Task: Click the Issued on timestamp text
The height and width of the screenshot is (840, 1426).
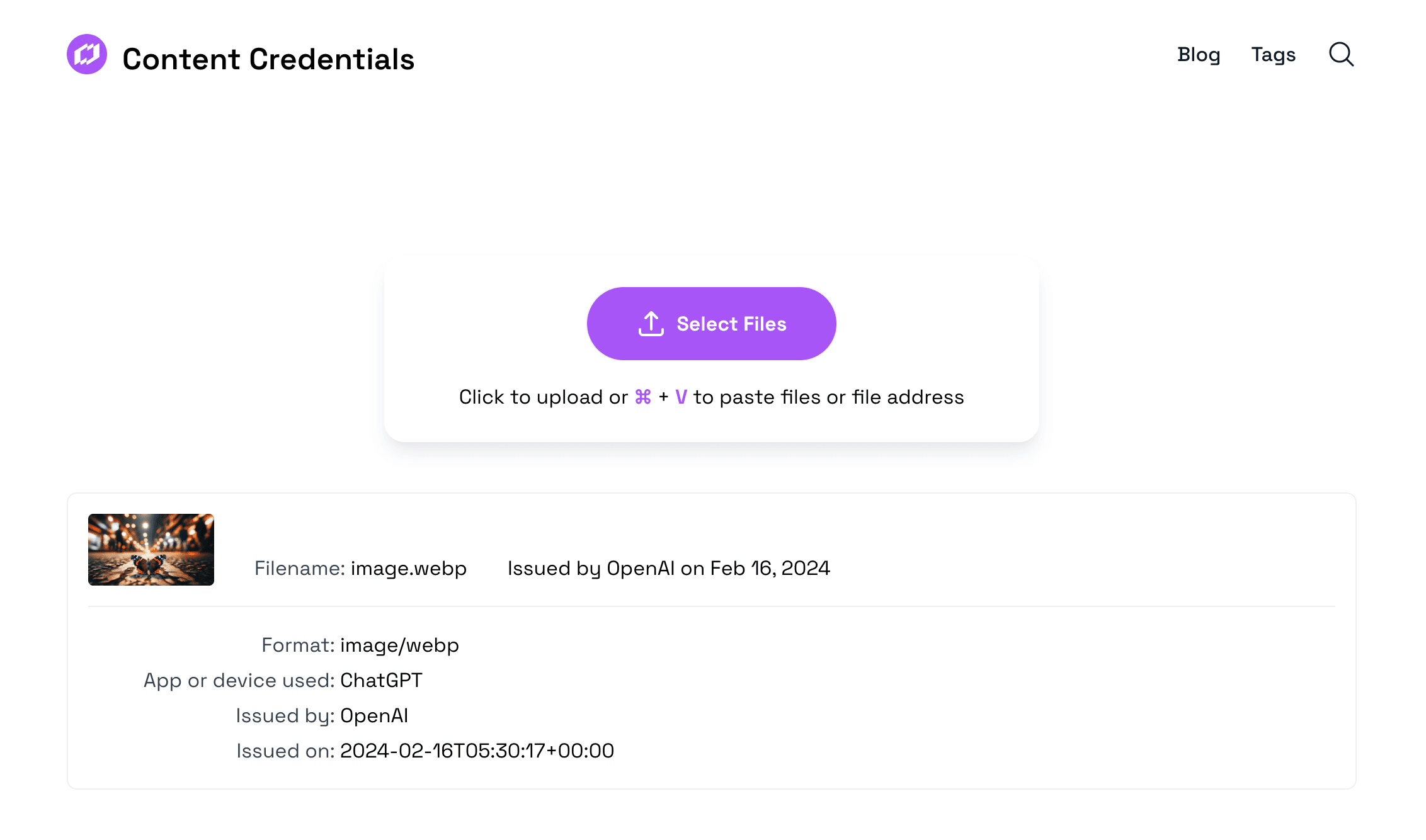Action: click(425, 751)
